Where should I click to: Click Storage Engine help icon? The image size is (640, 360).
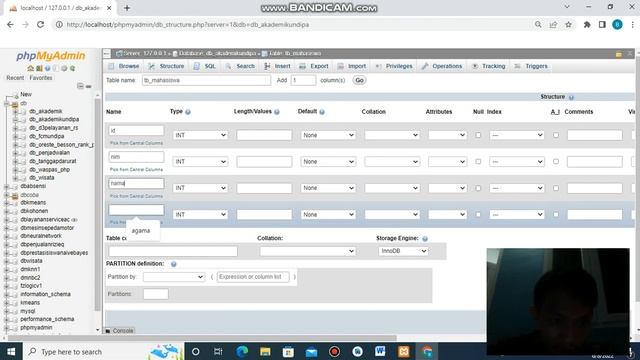[425, 238]
